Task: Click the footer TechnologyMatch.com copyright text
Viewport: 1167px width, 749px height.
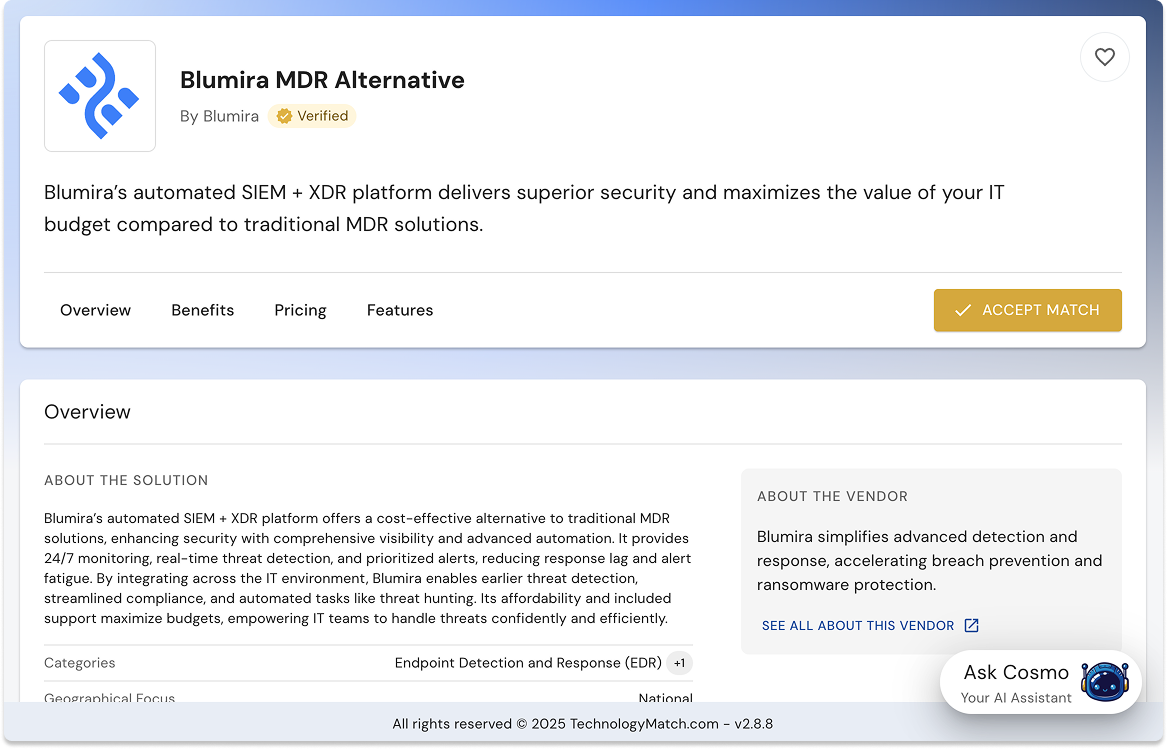Action: tap(583, 724)
